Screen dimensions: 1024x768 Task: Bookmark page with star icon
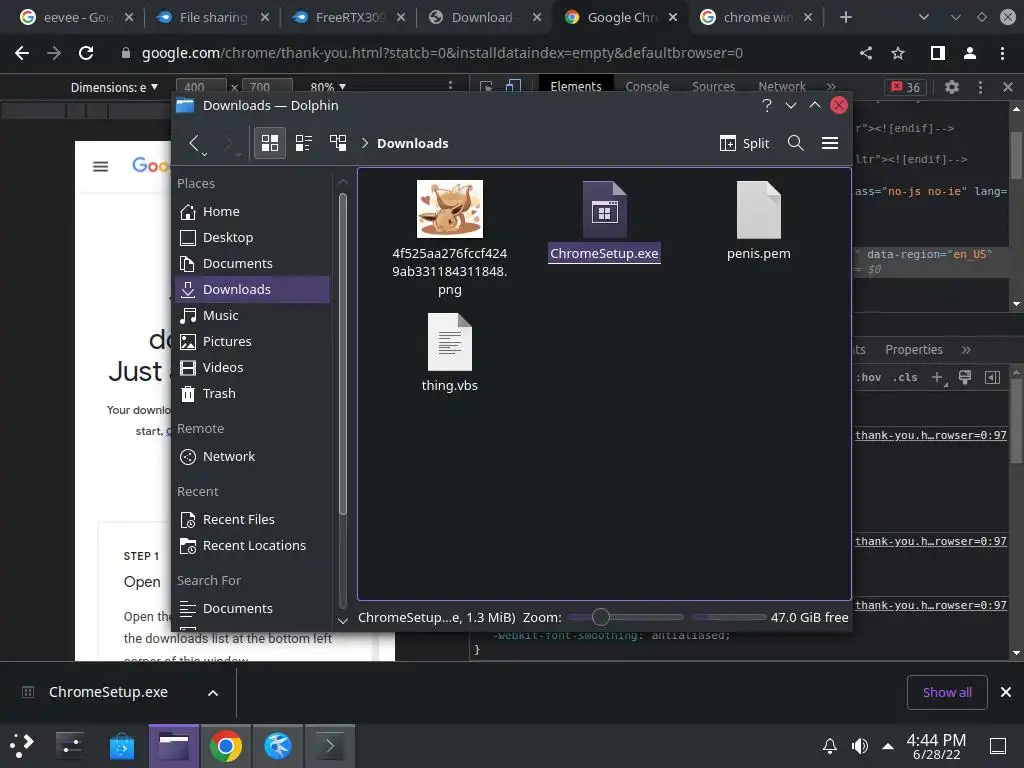[898, 53]
